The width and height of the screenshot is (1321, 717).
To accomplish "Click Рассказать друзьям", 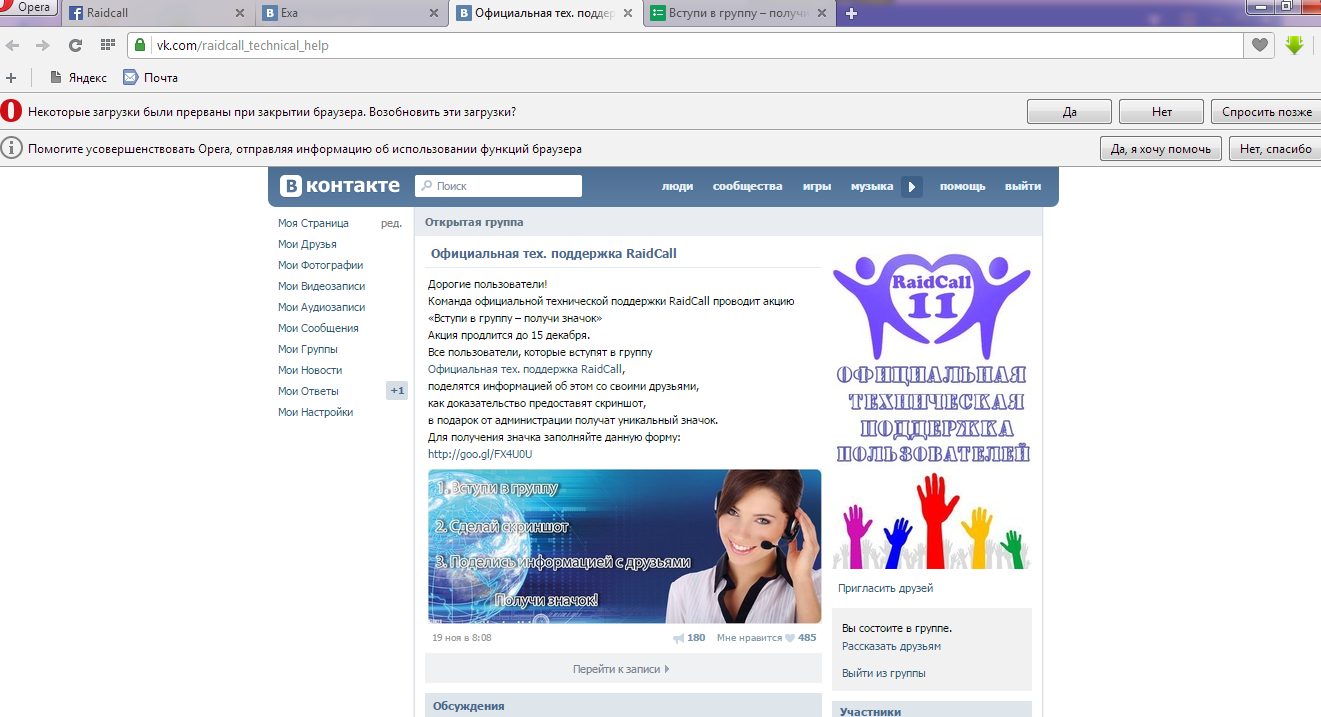I will pyautogui.click(x=891, y=646).
